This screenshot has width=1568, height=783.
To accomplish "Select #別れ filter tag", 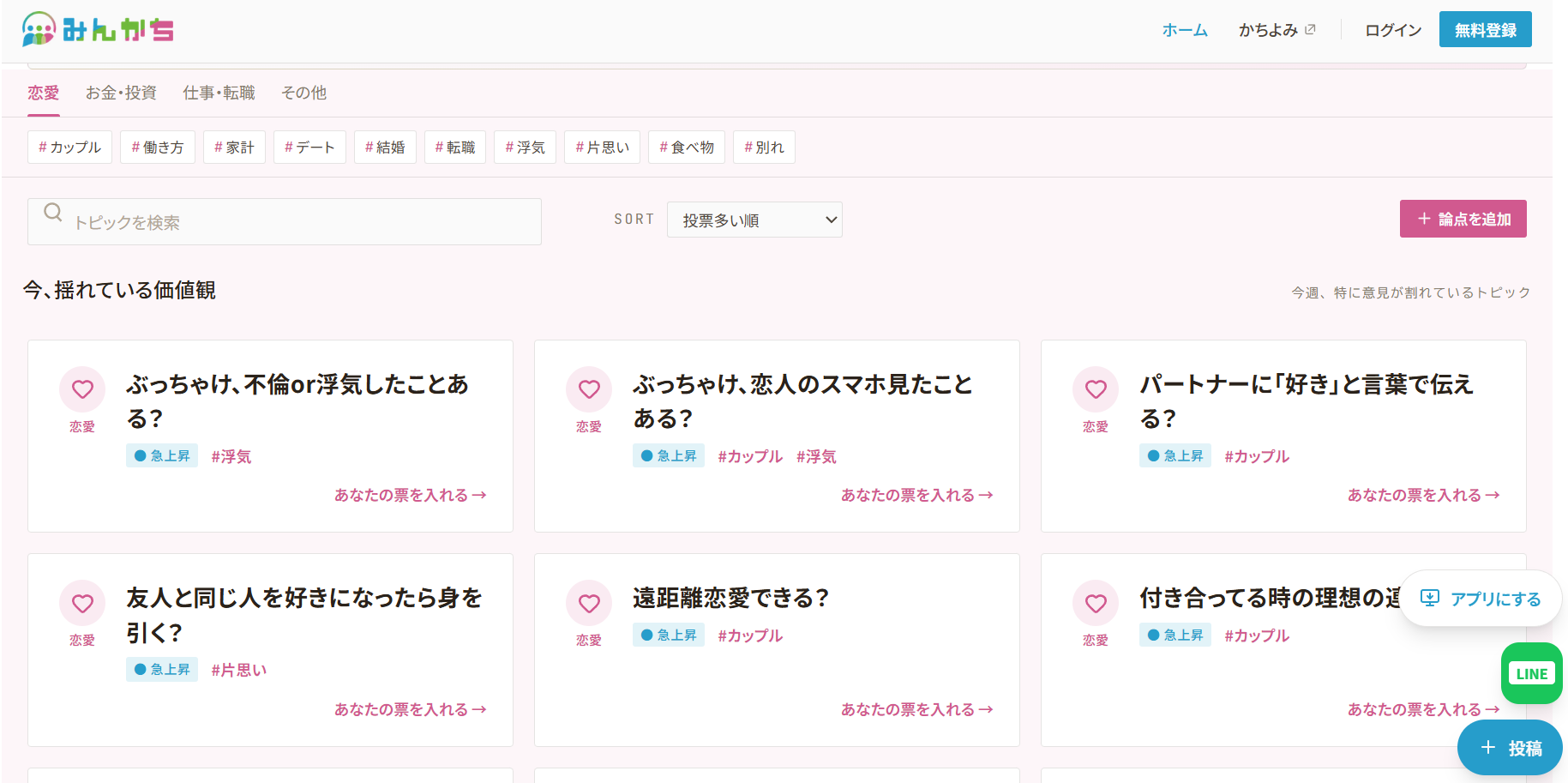I will click(764, 148).
